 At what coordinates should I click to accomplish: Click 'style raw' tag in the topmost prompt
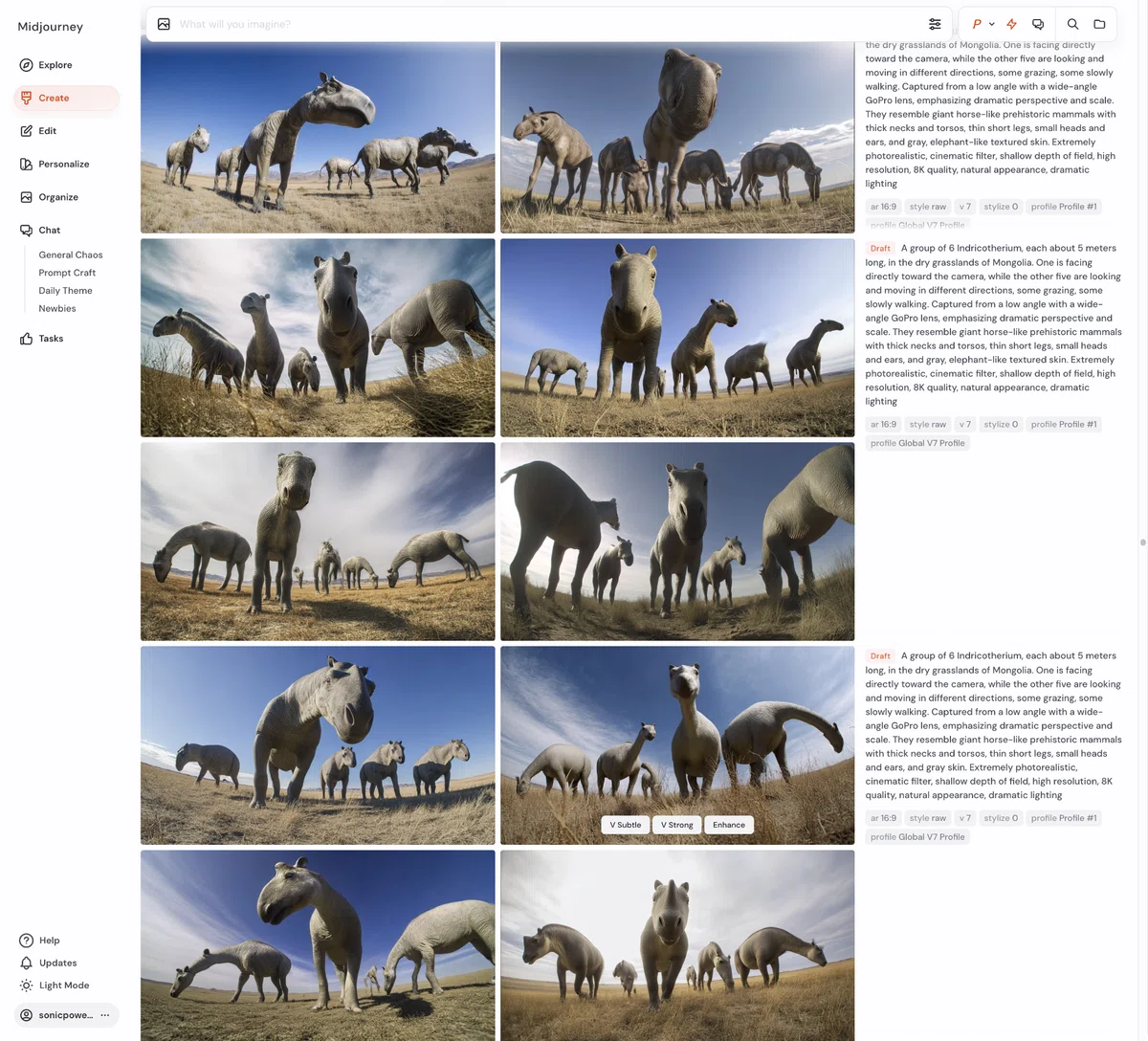[928, 207]
